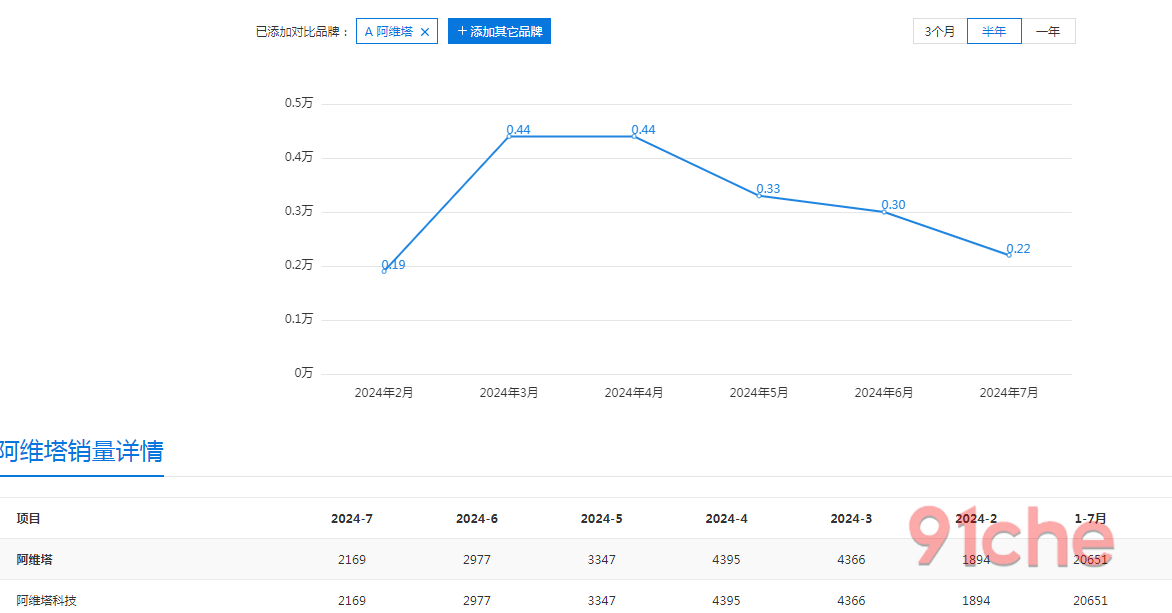Click the 阿维塔科技 row label
Image resolution: width=1172 pixels, height=613 pixels.
click(x=46, y=601)
